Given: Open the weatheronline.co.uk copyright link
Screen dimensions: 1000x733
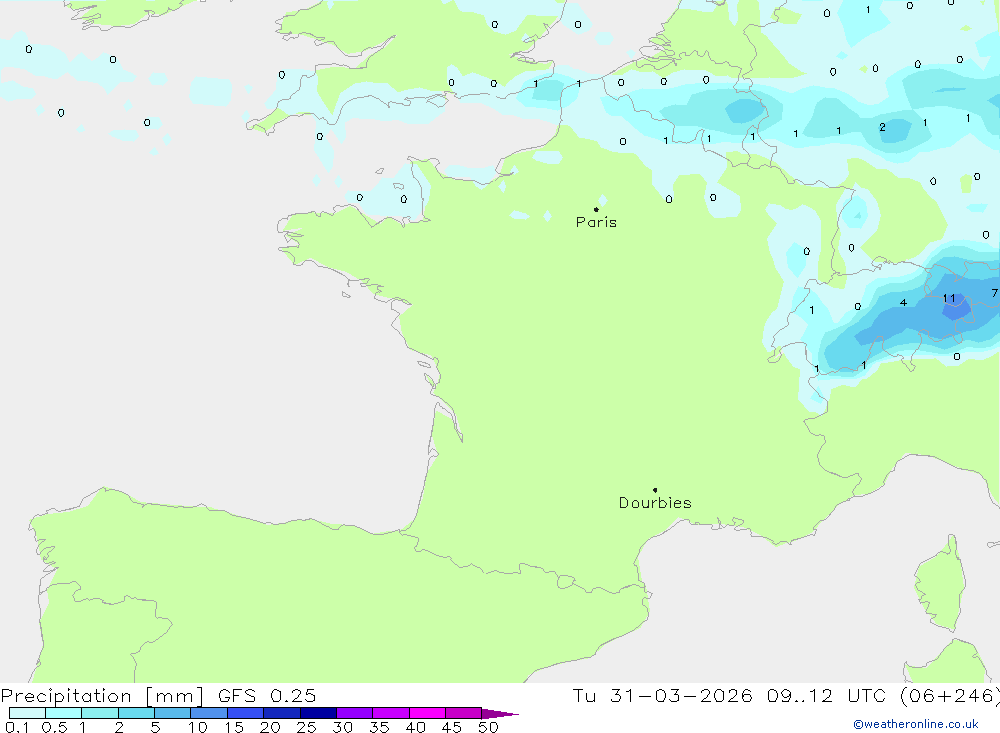Looking at the screenshot, I should point(916,724).
